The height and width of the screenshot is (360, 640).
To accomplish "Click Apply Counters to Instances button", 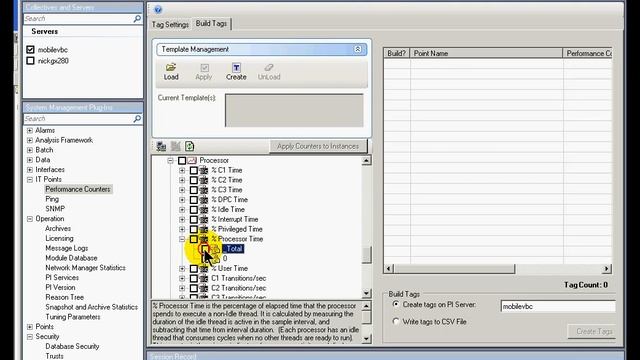I will pos(318,146).
